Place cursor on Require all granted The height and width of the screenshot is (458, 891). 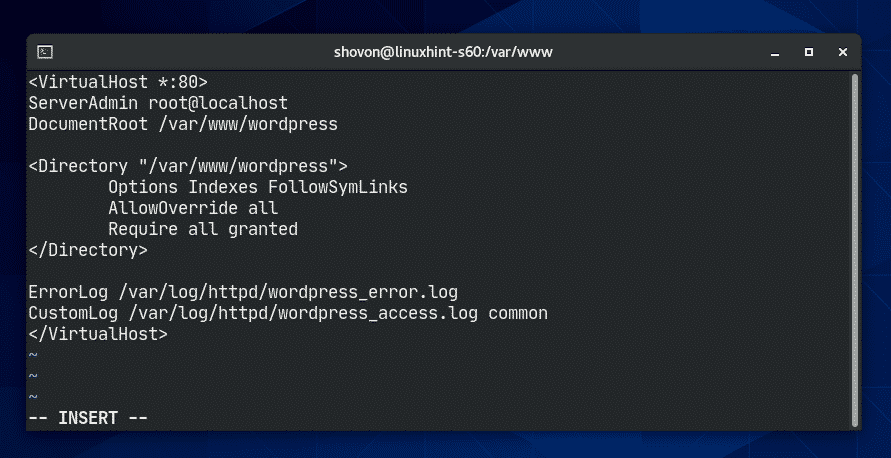pos(203,229)
